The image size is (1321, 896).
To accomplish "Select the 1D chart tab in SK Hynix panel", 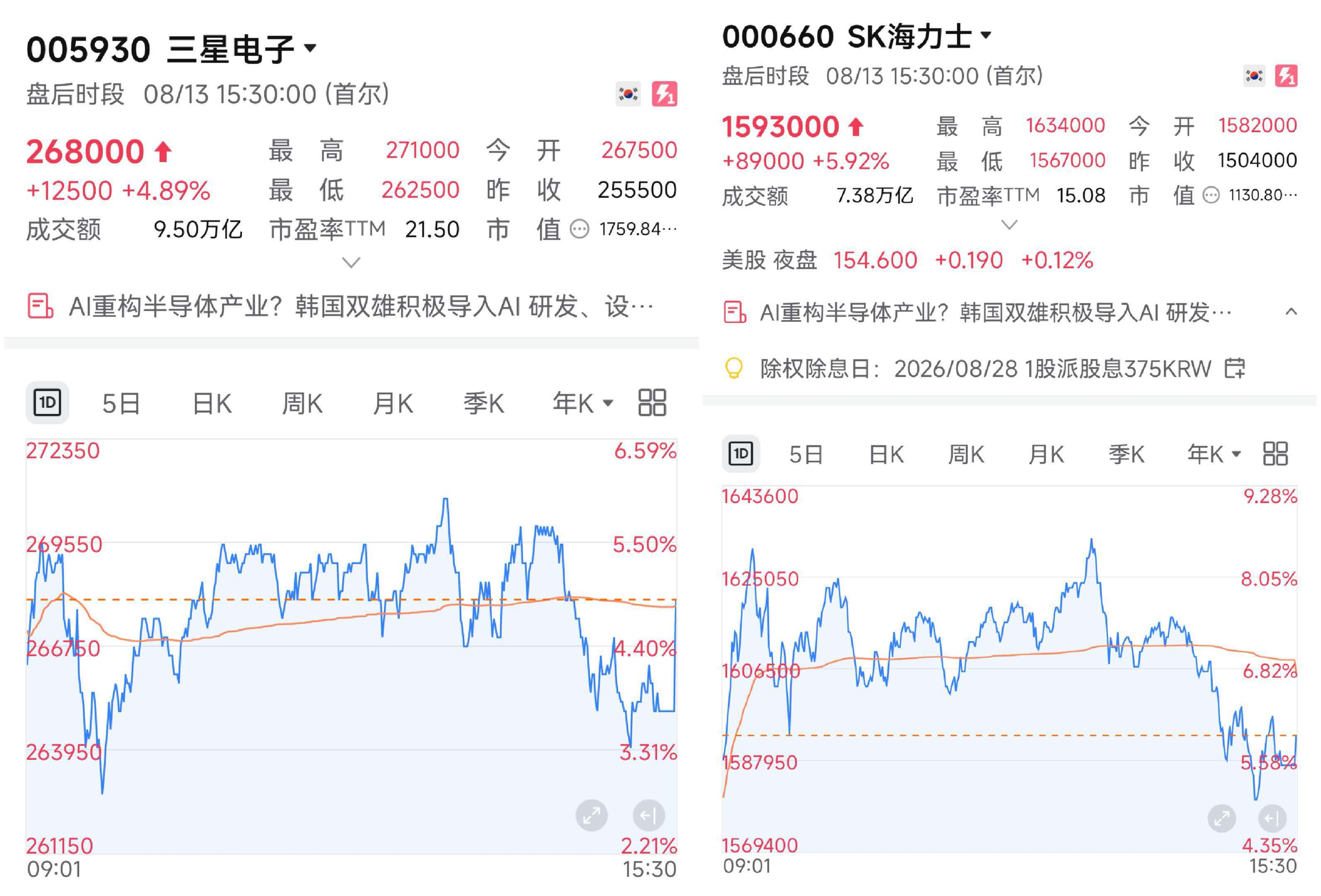I will tap(741, 453).
